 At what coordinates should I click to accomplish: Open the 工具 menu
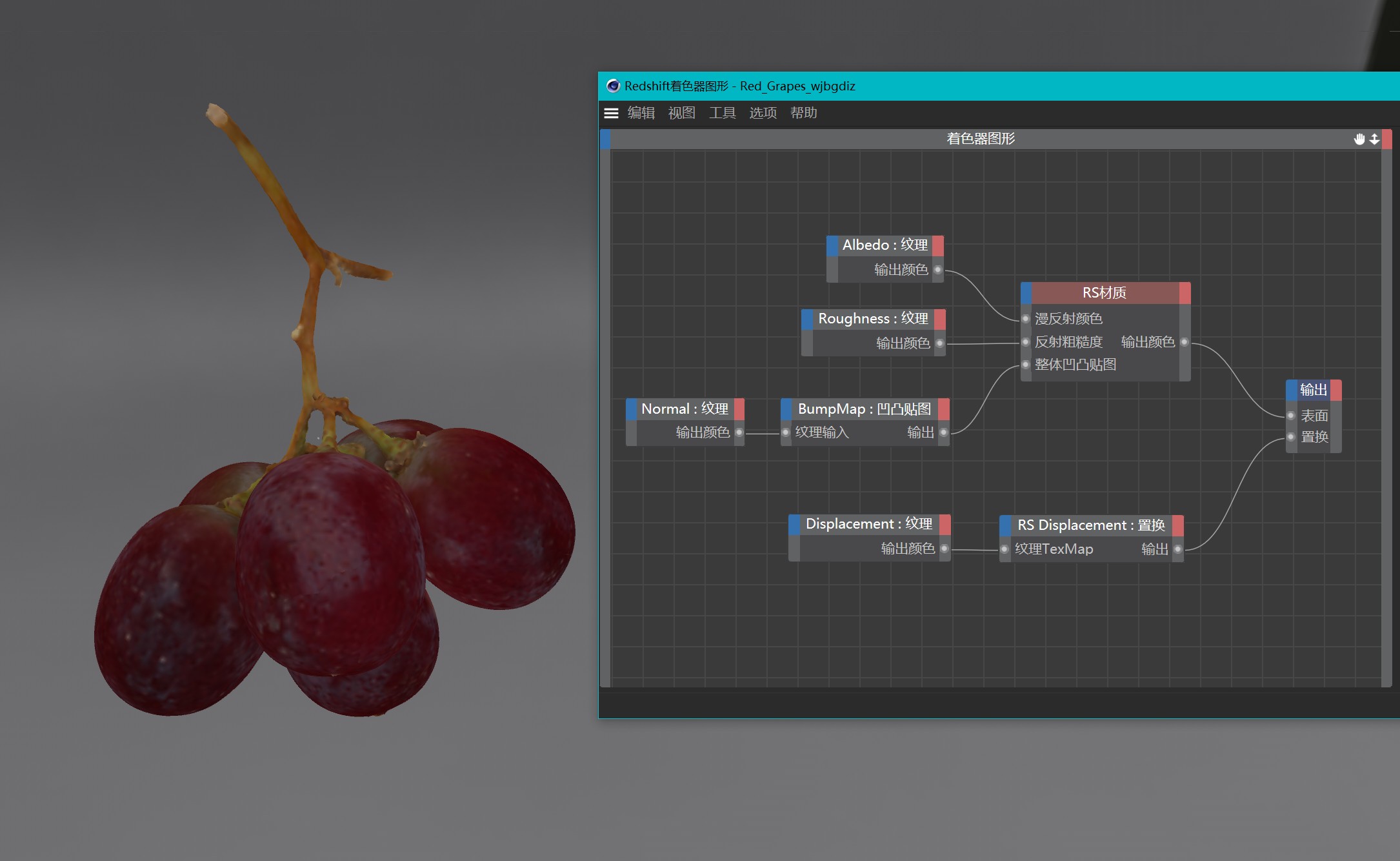pyautogui.click(x=722, y=113)
